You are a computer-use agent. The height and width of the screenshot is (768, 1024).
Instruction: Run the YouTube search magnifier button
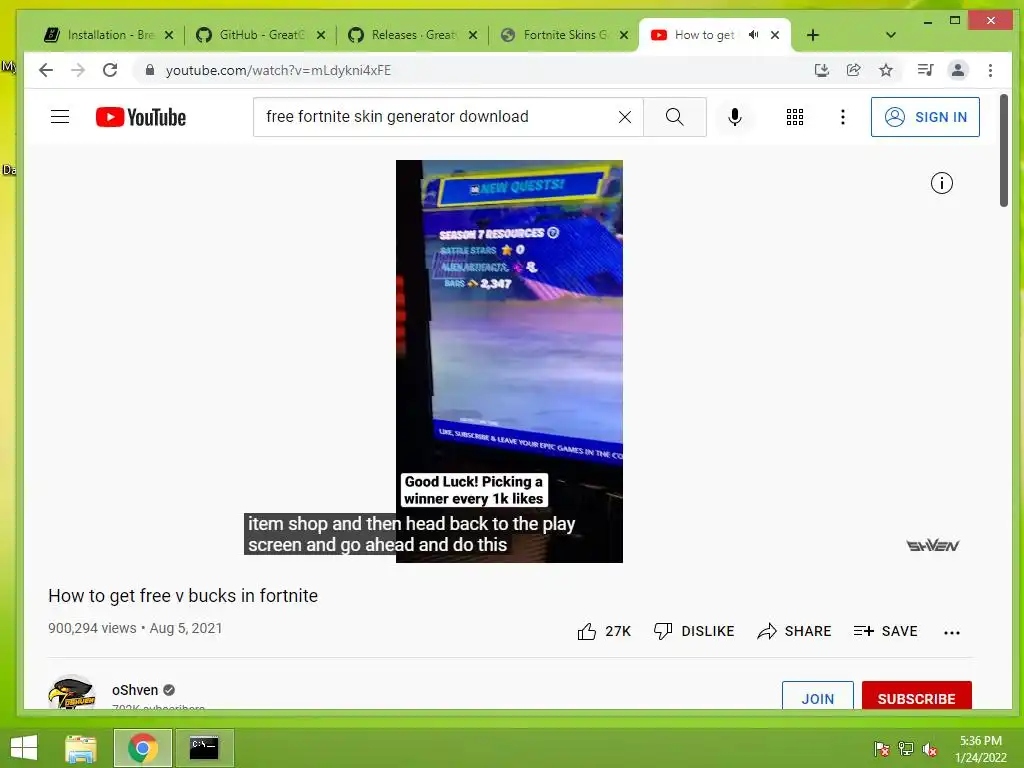(x=675, y=117)
